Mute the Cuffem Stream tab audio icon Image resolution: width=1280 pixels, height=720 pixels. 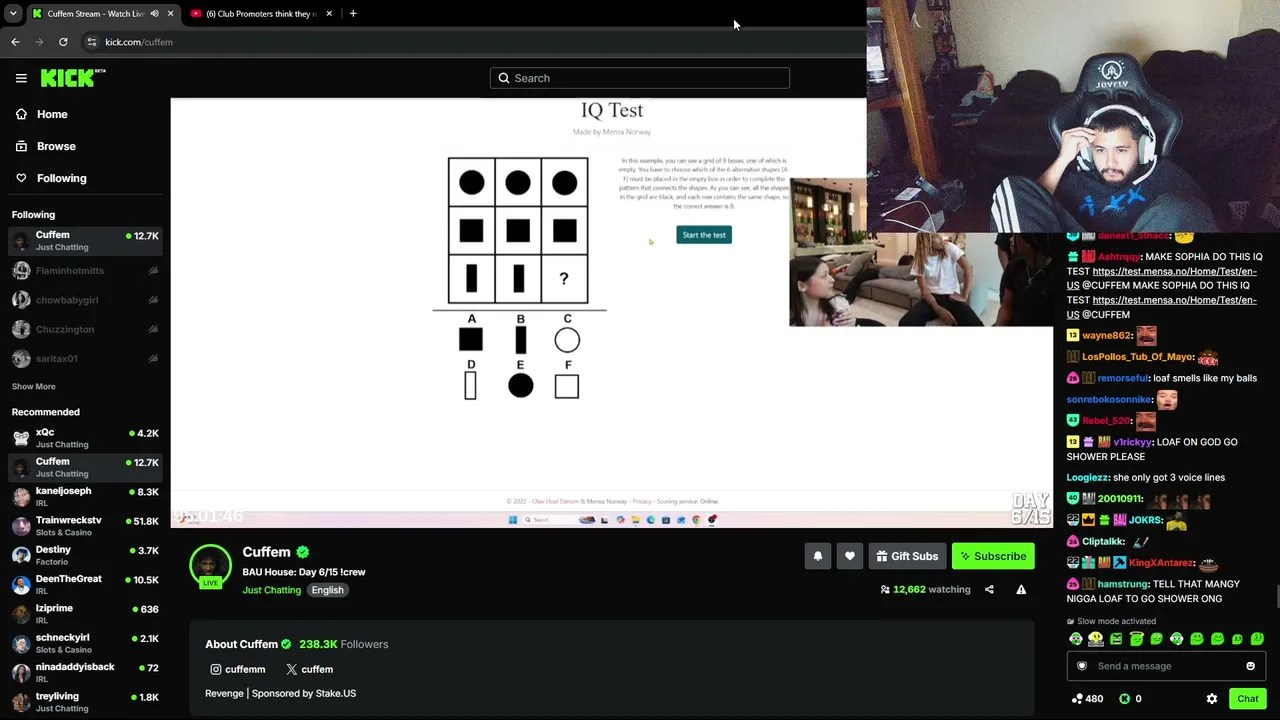154,14
